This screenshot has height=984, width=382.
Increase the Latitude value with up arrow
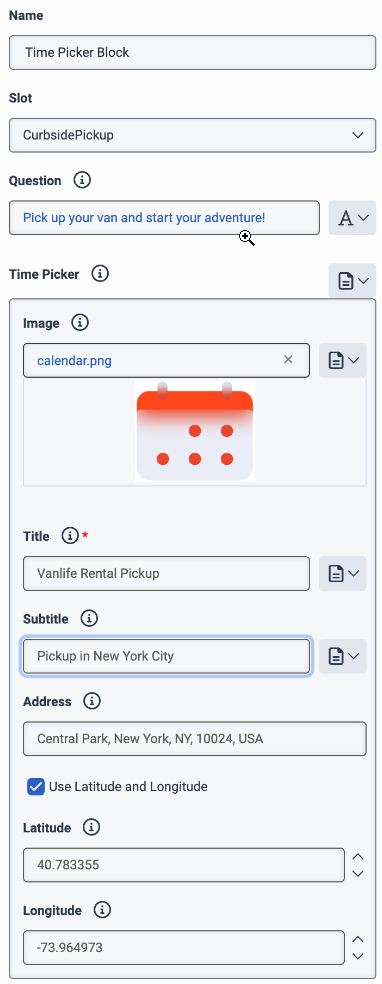[x=358, y=857]
